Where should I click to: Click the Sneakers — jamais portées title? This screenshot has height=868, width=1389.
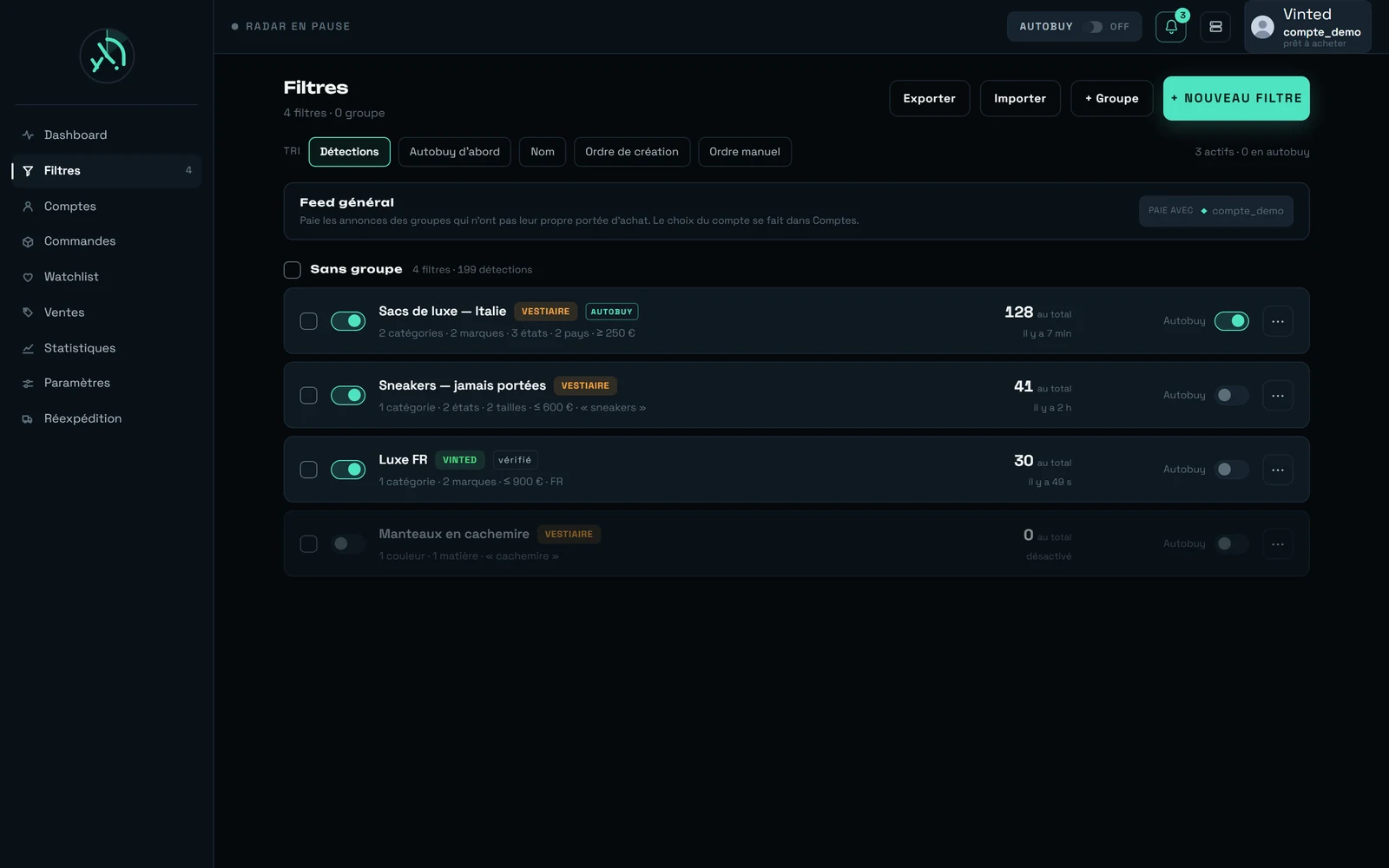pos(462,385)
